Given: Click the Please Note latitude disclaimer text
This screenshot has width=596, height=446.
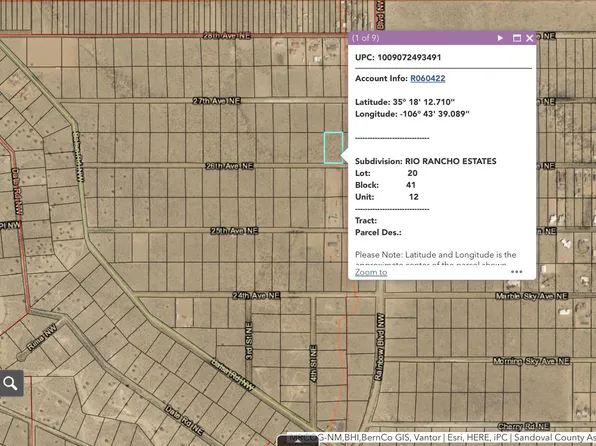Looking at the screenshot, I should [x=436, y=259].
